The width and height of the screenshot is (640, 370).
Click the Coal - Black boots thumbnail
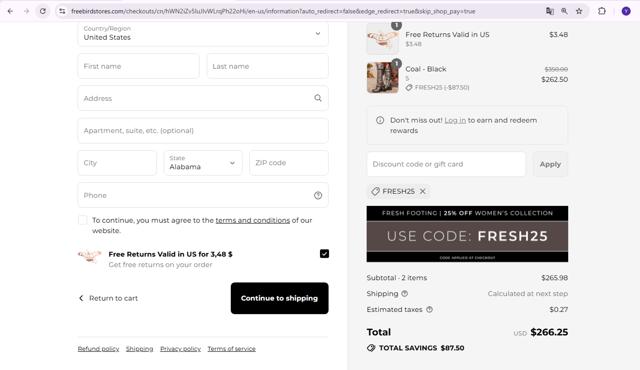(x=382, y=78)
